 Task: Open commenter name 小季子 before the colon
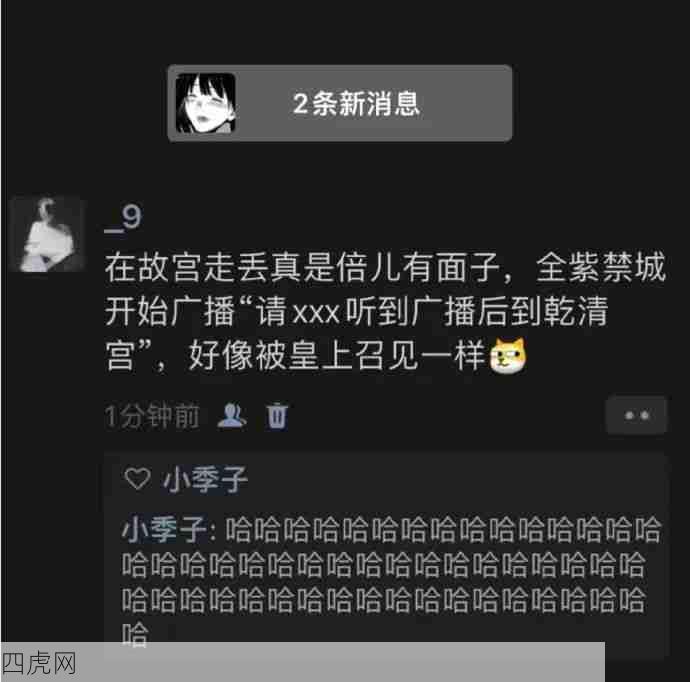click(164, 529)
